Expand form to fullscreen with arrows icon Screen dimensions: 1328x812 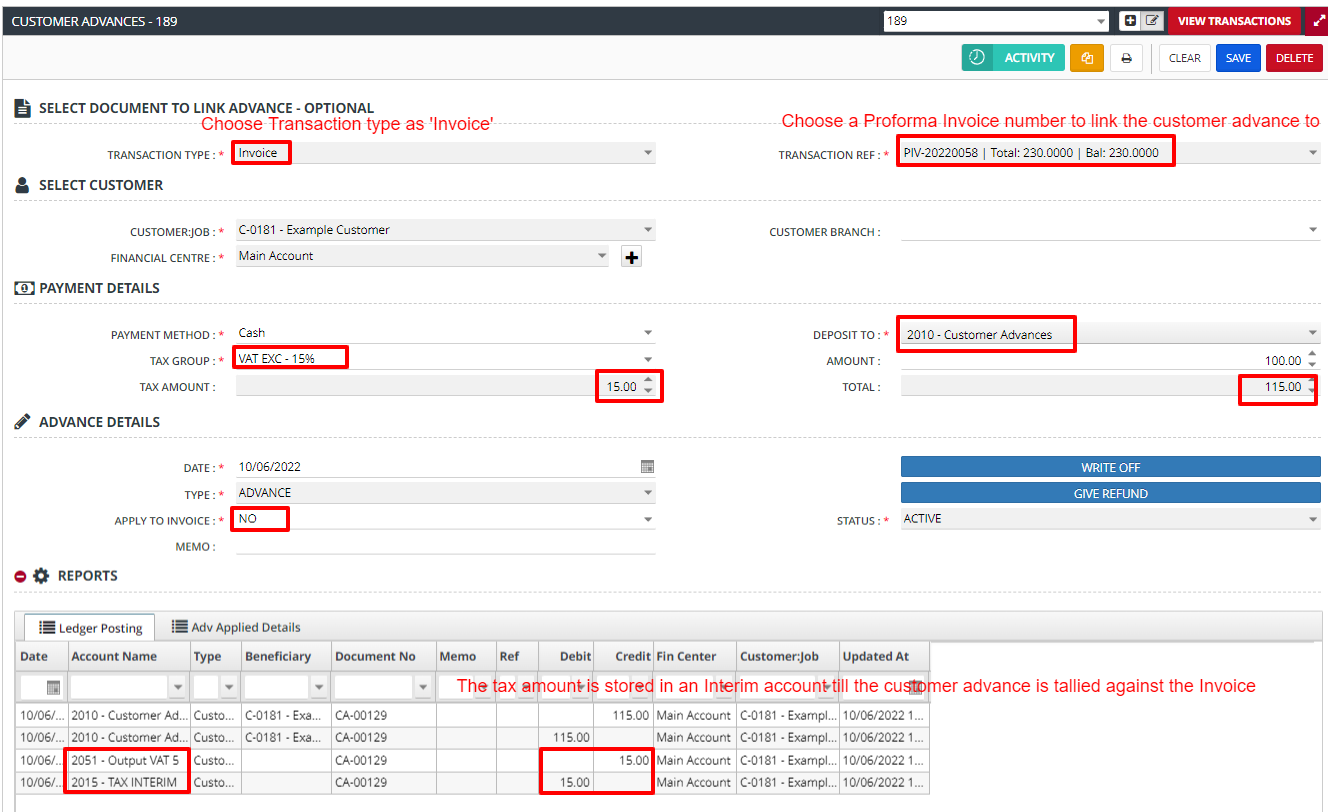click(x=1317, y=21)
